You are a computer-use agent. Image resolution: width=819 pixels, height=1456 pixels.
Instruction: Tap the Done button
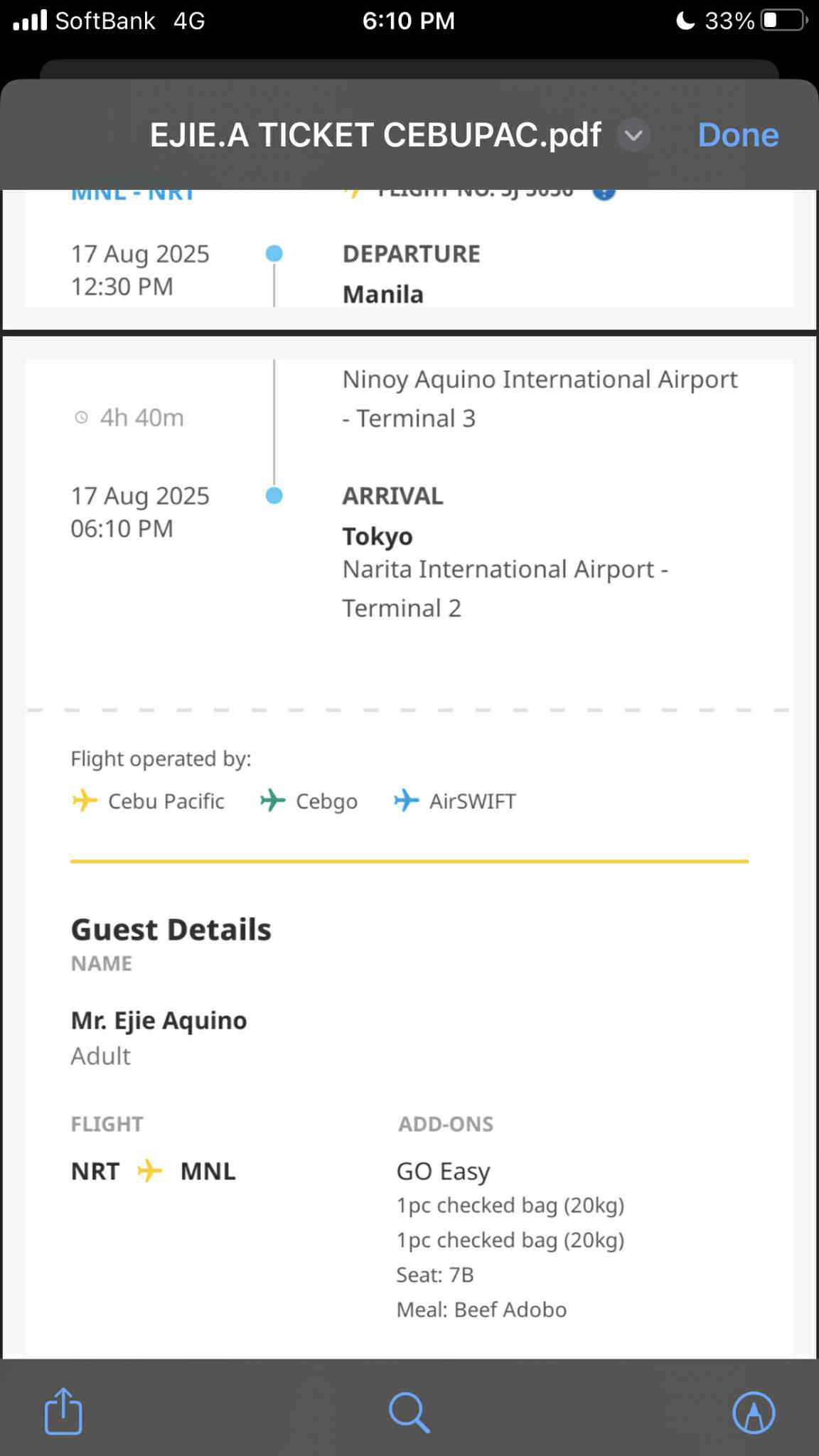click(x=738, y=135)
